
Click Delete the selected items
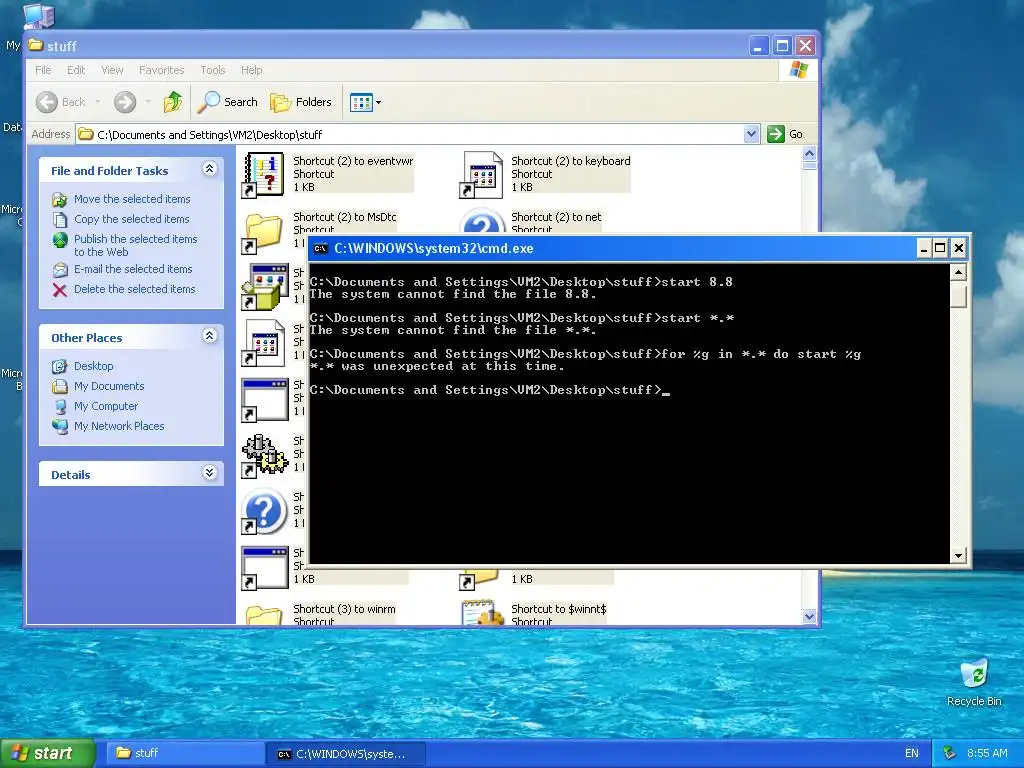point(134,289)
